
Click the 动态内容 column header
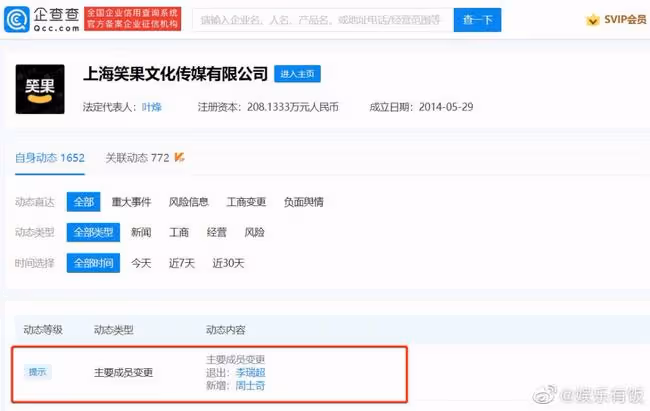(226, 330)
